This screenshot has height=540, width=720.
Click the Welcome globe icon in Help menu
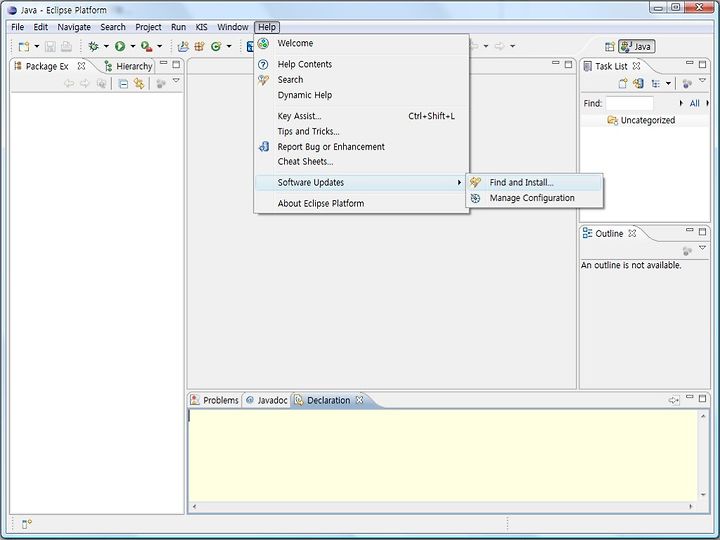point(263,44)
